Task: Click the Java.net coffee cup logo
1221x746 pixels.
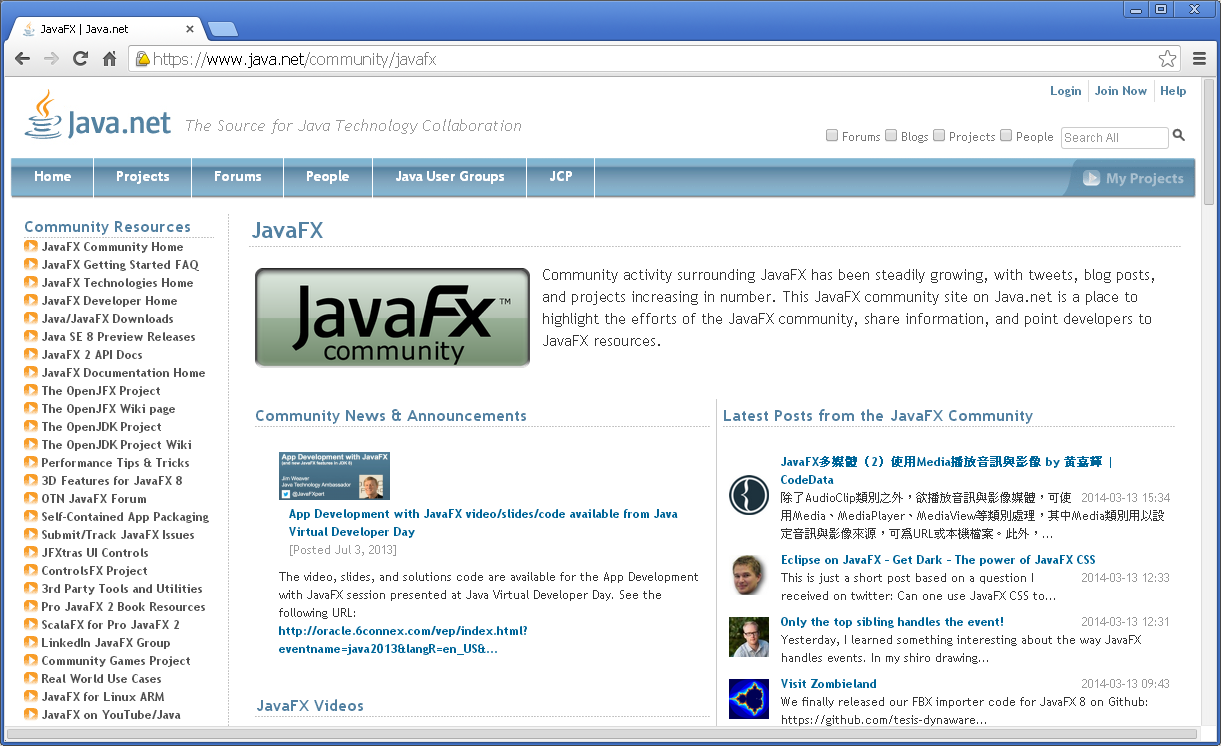Action: point(43,114)
